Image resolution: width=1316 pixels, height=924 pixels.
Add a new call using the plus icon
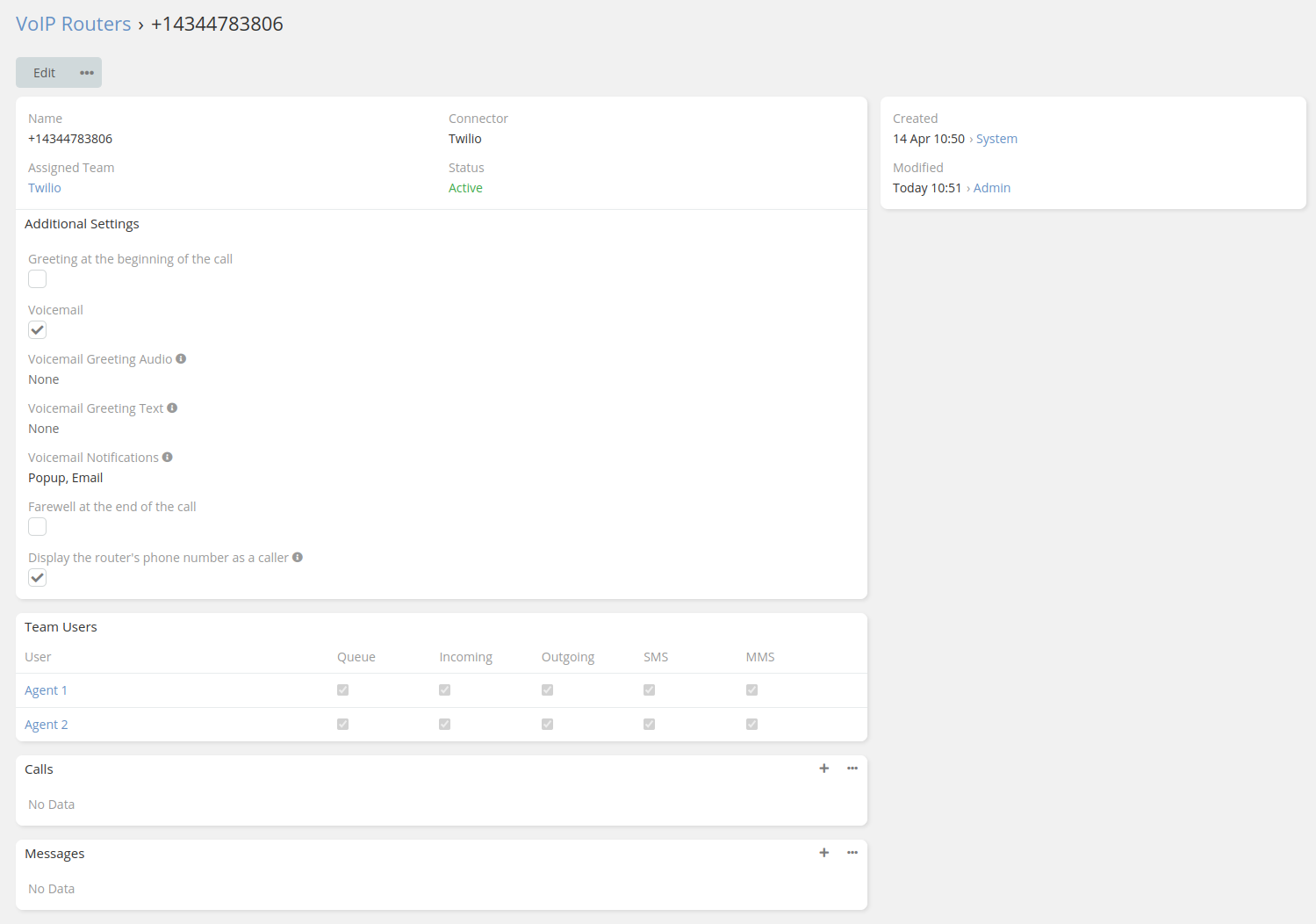click(823, 768)
